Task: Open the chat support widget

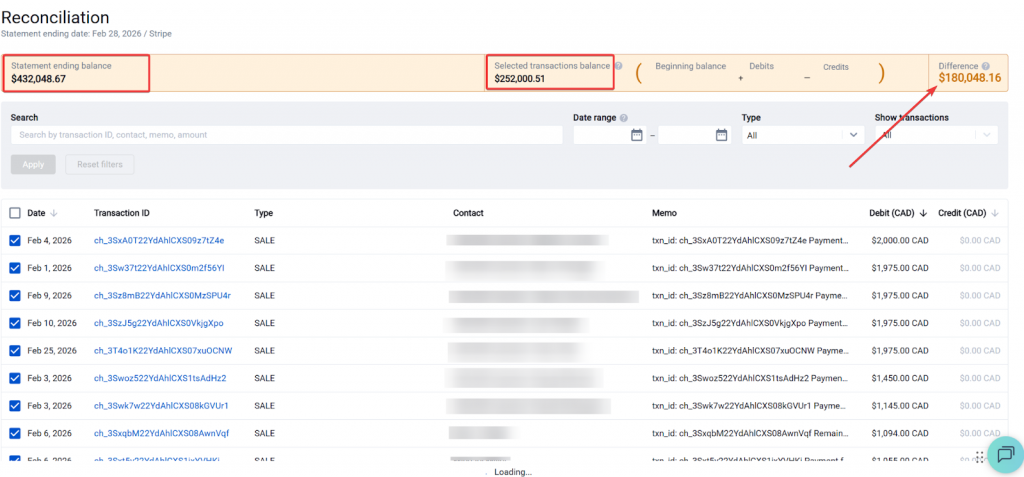Action: tap(1005, 453)
